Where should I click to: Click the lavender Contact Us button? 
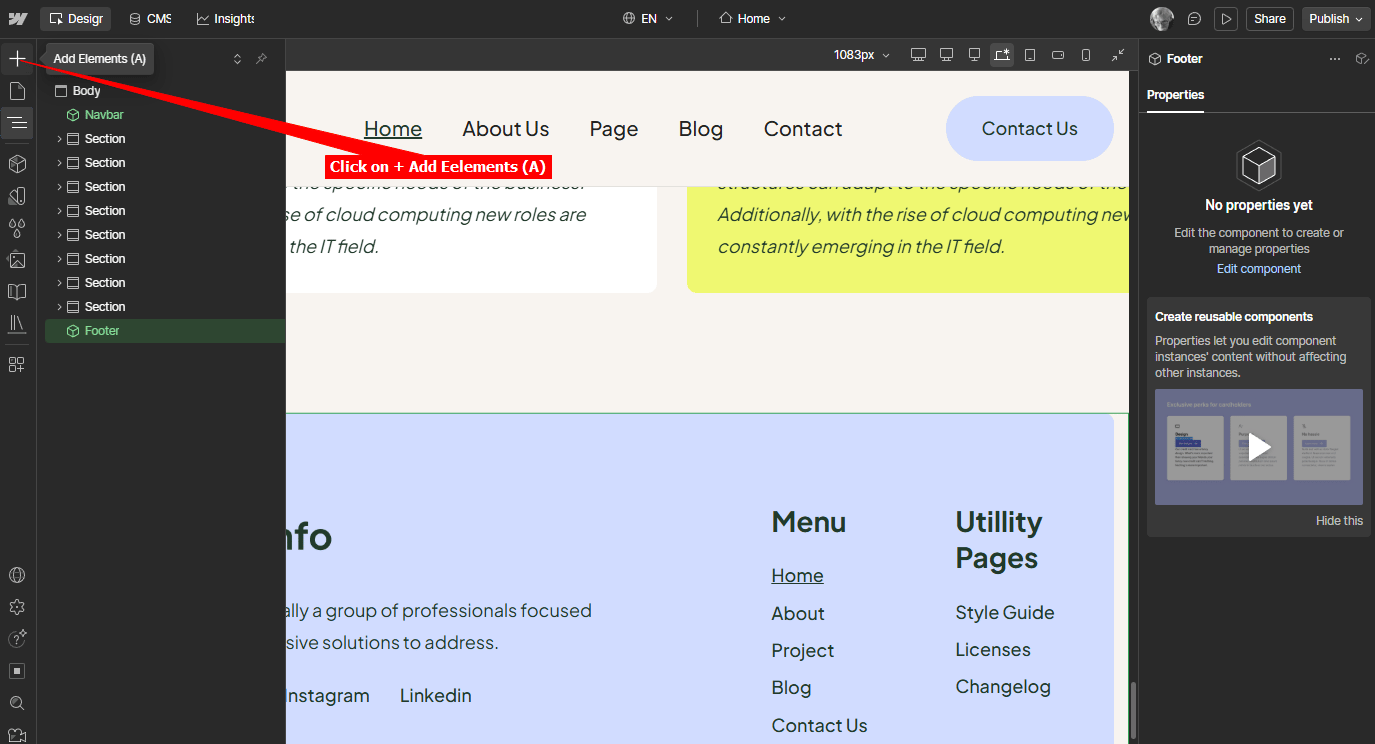(1029, 129)
